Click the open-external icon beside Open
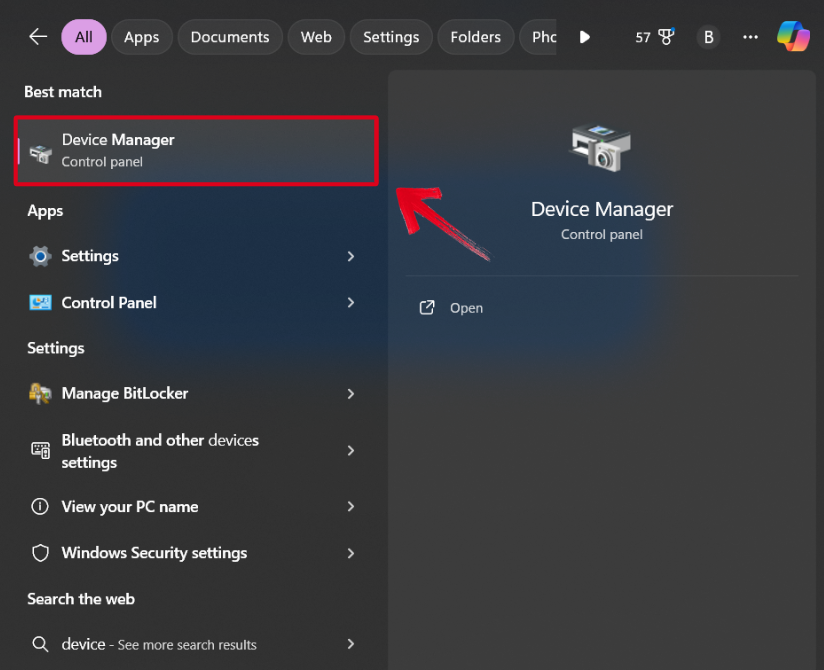The height and width of the screenshot is (670, 824). point(427,308)
